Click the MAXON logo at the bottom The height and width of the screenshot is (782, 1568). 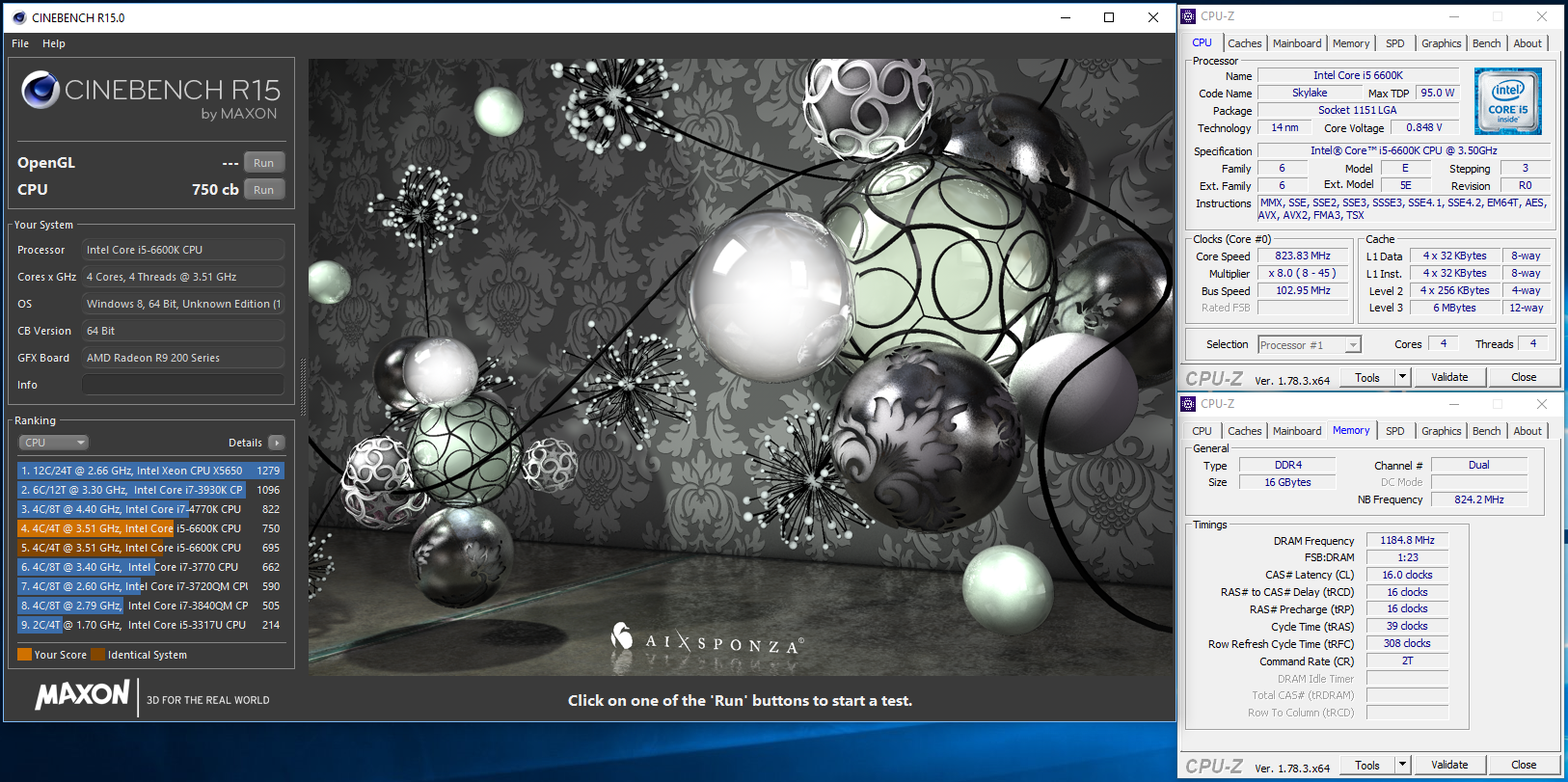[82, 694]
